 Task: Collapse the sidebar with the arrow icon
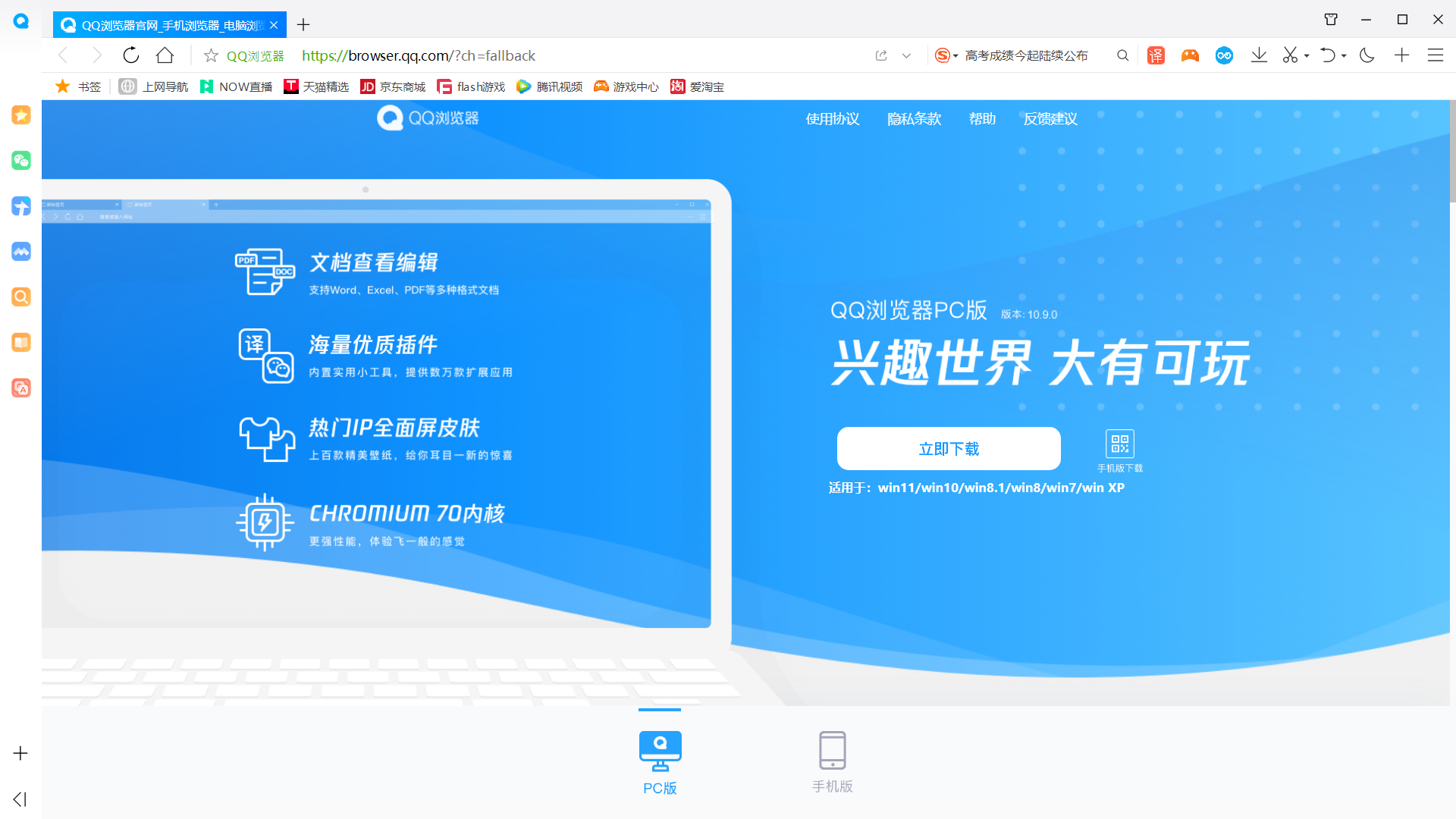[x=20, y=799]
